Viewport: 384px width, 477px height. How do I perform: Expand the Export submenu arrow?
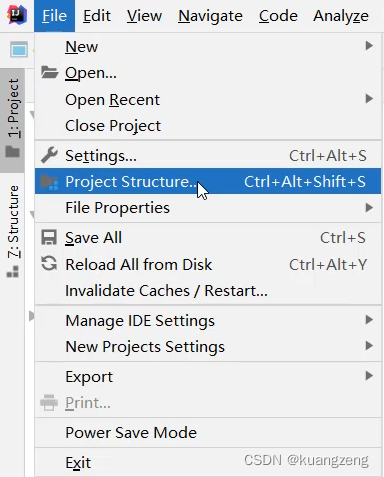369,376
